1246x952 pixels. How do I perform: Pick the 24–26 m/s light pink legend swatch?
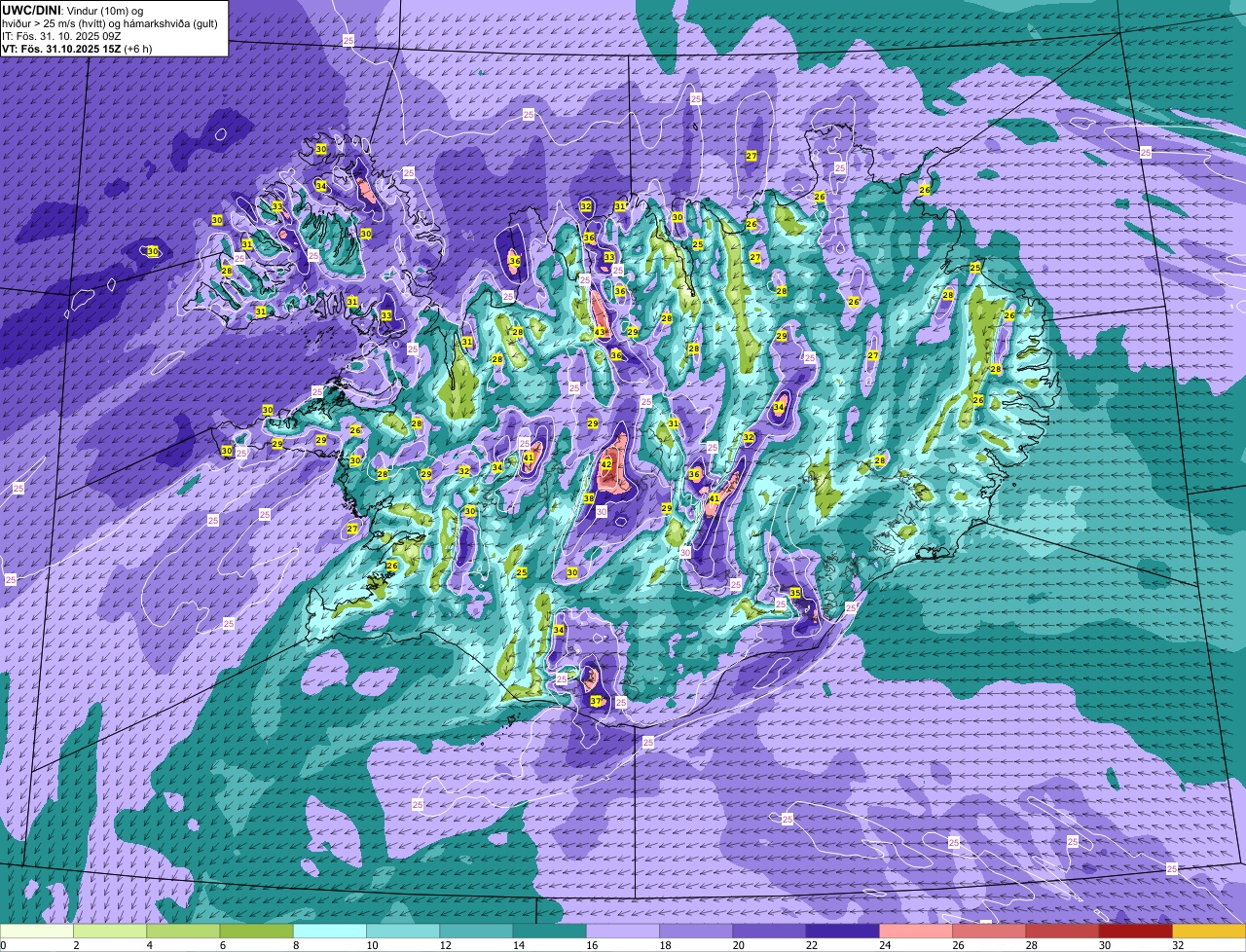[916, 932]
